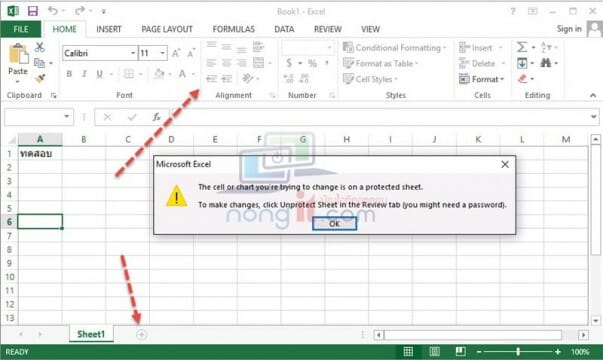Click the Font Color letter A icon
Viewport: 603px width, 360px height.
point(182,74)
